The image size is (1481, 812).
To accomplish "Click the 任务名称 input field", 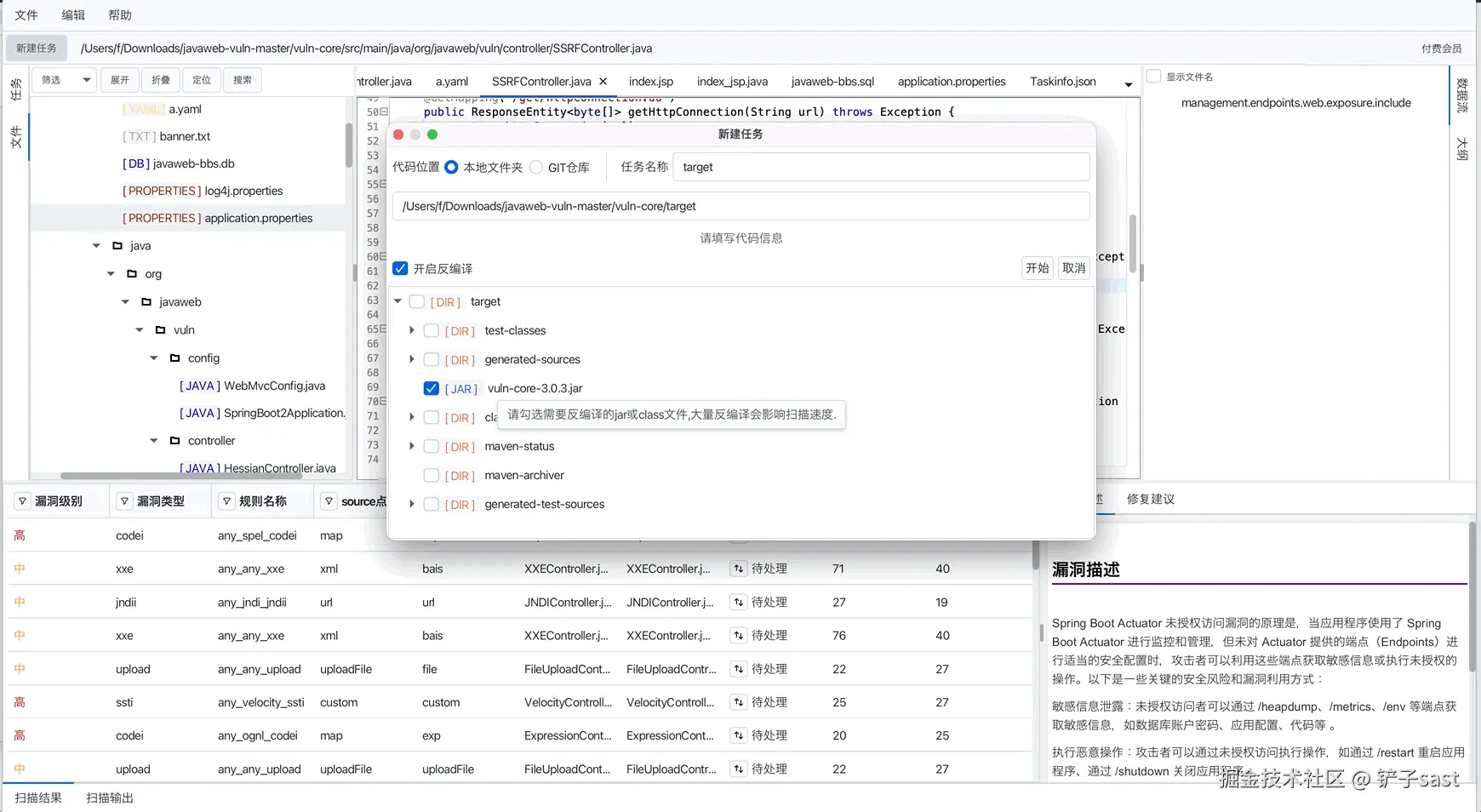I will (881, 167).
